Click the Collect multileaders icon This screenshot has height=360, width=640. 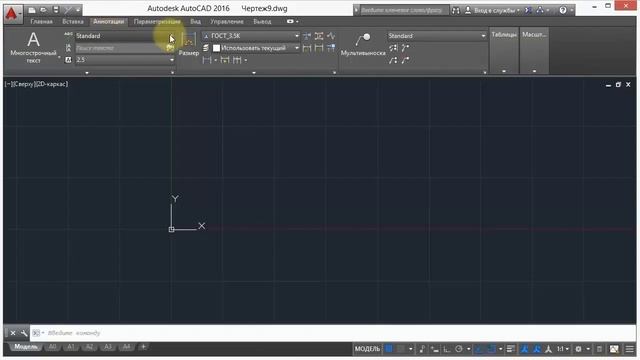[393, 60]
